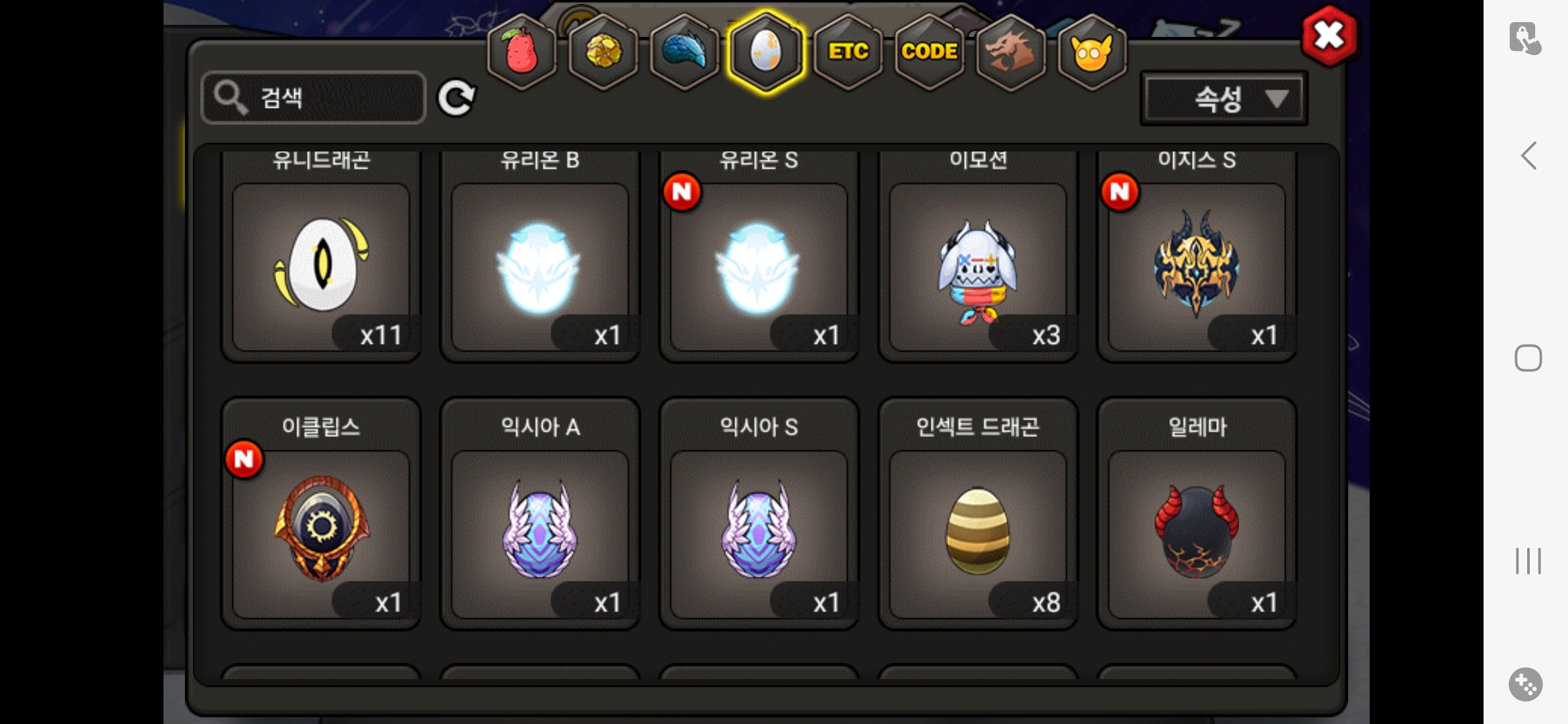Switch to the blue dragon scale tab

[x=684, y=52]
